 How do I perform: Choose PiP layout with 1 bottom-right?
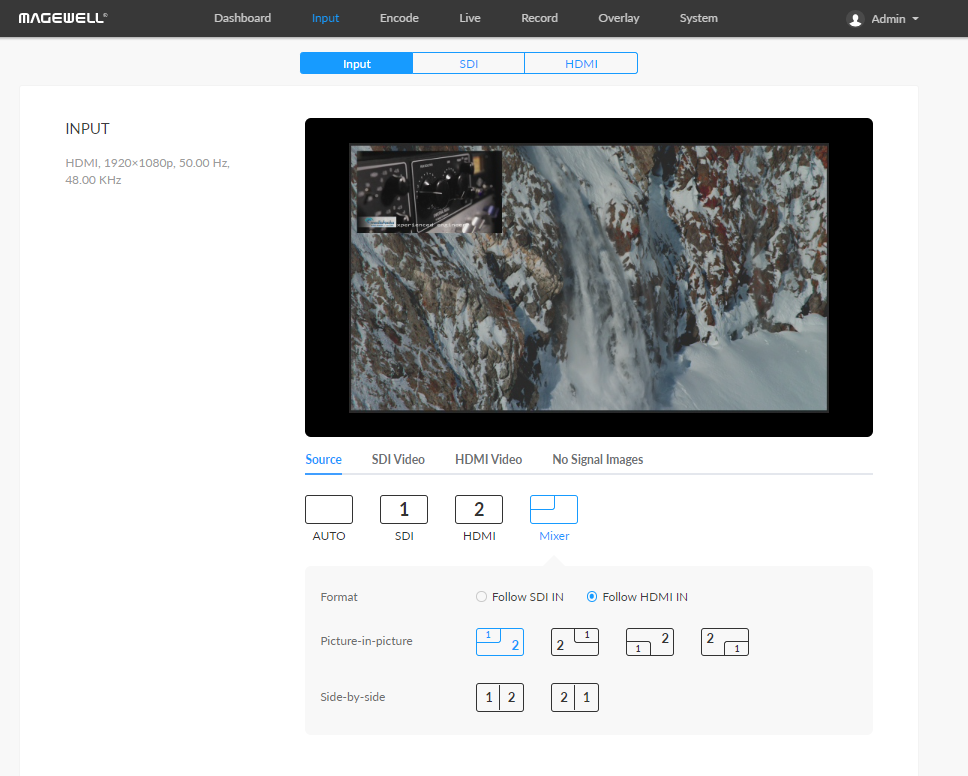tap(725, 642)
